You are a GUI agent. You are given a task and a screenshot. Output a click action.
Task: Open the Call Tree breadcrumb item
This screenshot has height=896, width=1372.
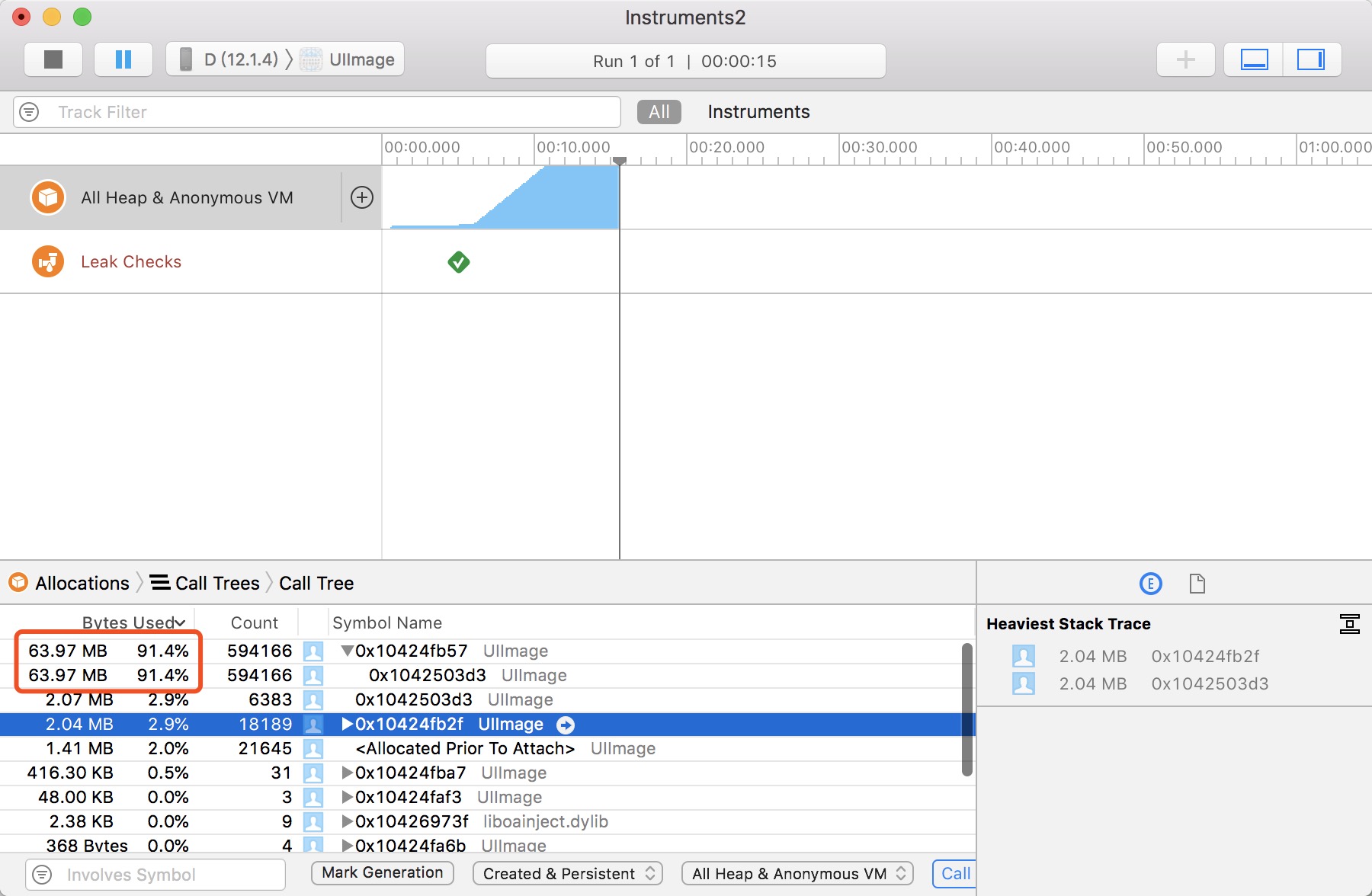[x=316, y=583]
